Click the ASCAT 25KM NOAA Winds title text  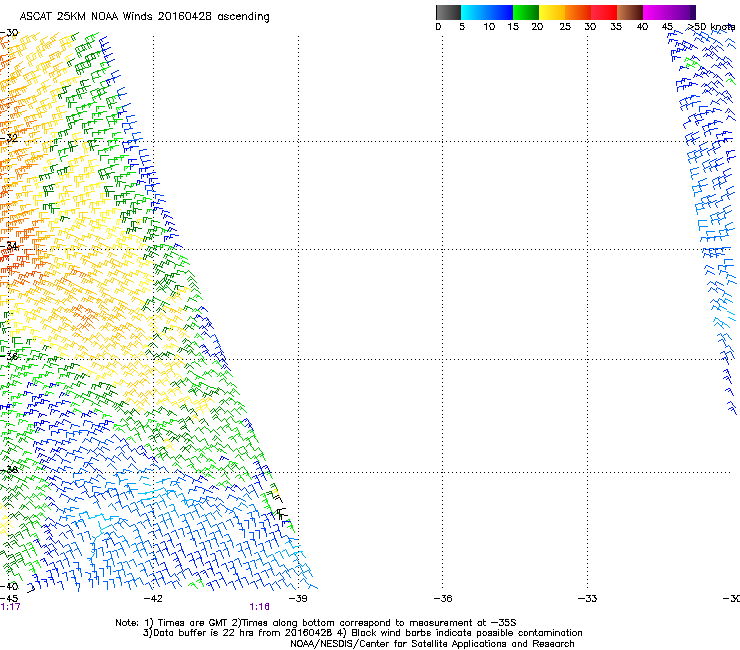pos(144,16)
